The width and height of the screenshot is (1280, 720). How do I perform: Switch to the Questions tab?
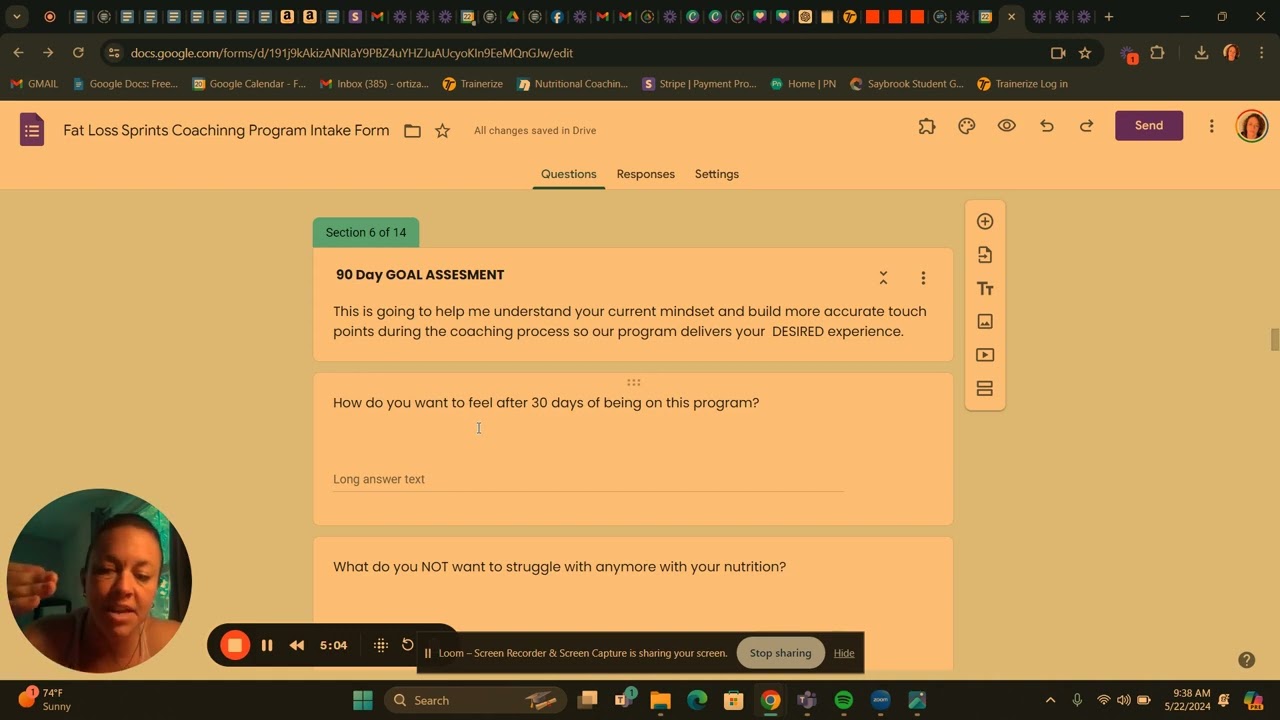point(568,174)
